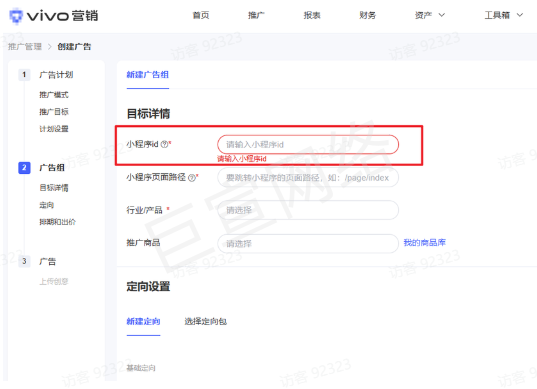The width and height of the screenshot is (537, 389).
Task: Click the red 请输入小程序id error text
Action: [x=242, y=159]
